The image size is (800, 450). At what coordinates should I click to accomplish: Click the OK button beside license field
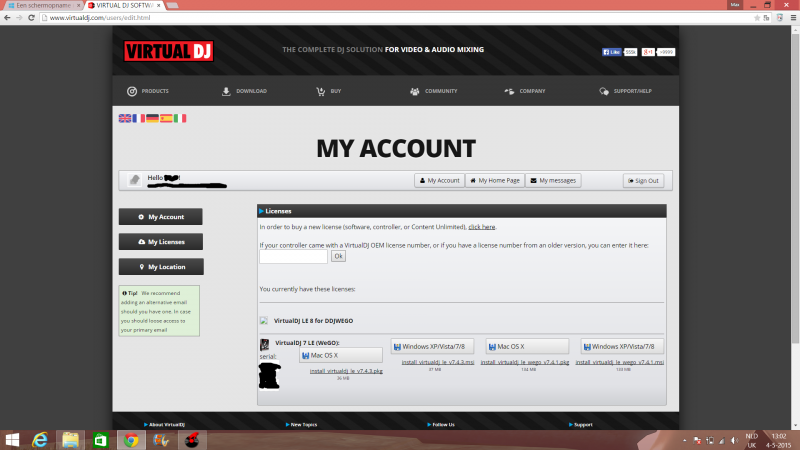click(338, 256)
